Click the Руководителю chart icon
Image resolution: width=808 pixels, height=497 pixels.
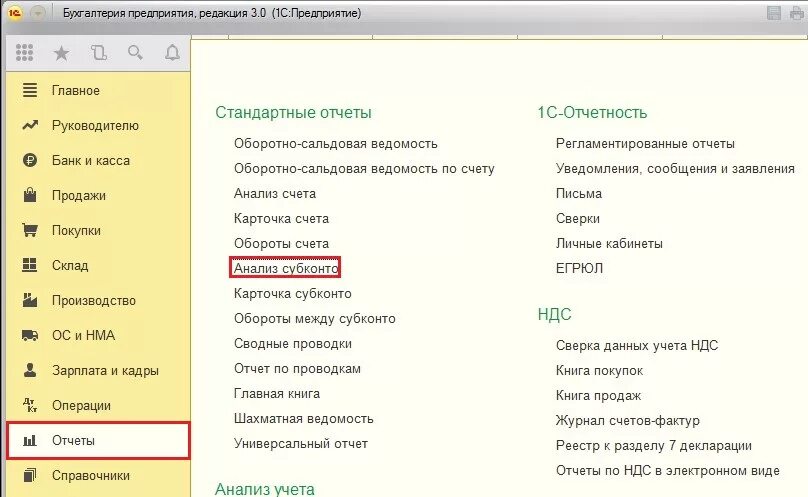pyautogui.click(x=30, y=125)
